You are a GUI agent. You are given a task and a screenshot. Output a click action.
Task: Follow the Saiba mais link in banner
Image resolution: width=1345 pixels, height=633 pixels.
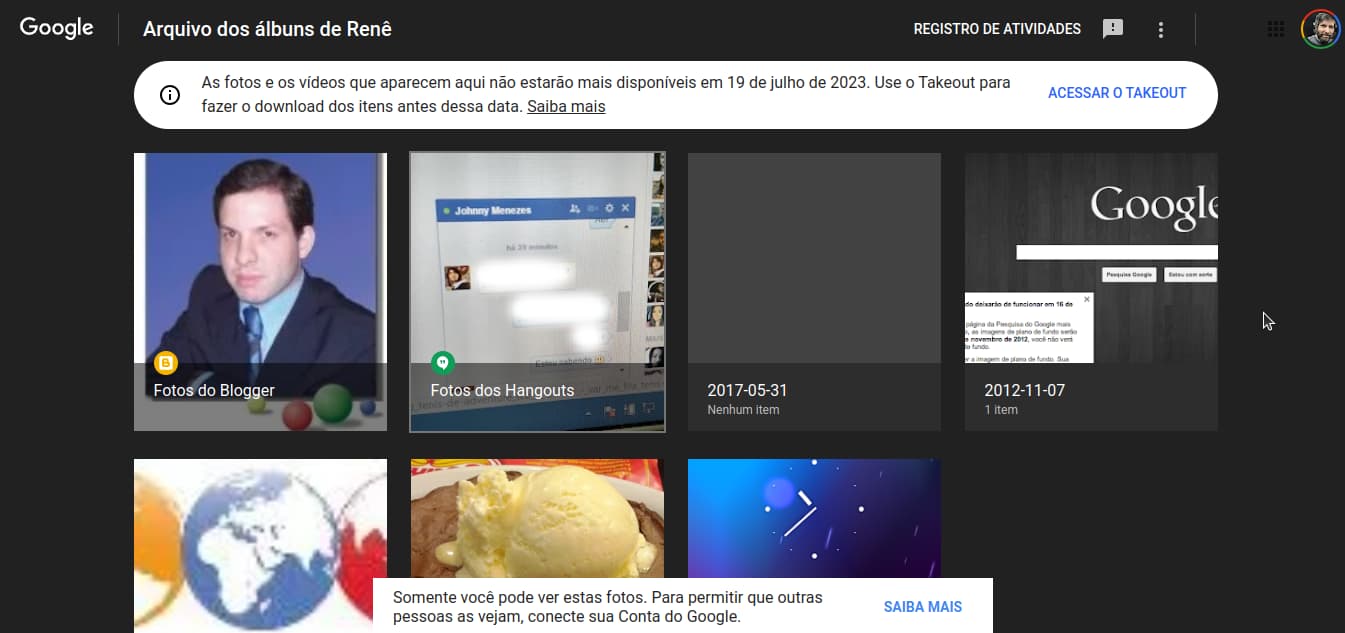point(566,106)
